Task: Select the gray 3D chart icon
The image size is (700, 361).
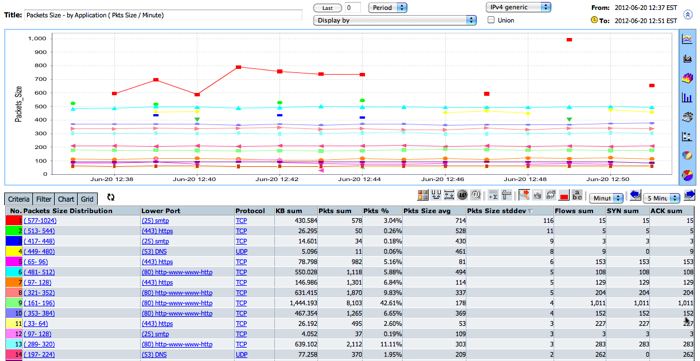Action: pyautogui.click(x=688, y=116)
